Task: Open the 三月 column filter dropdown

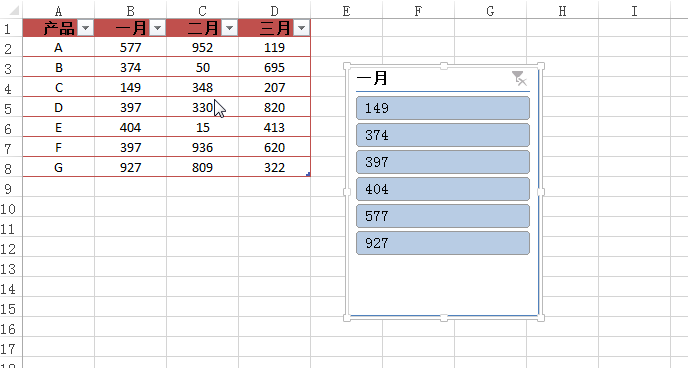Action: (301, 29)
